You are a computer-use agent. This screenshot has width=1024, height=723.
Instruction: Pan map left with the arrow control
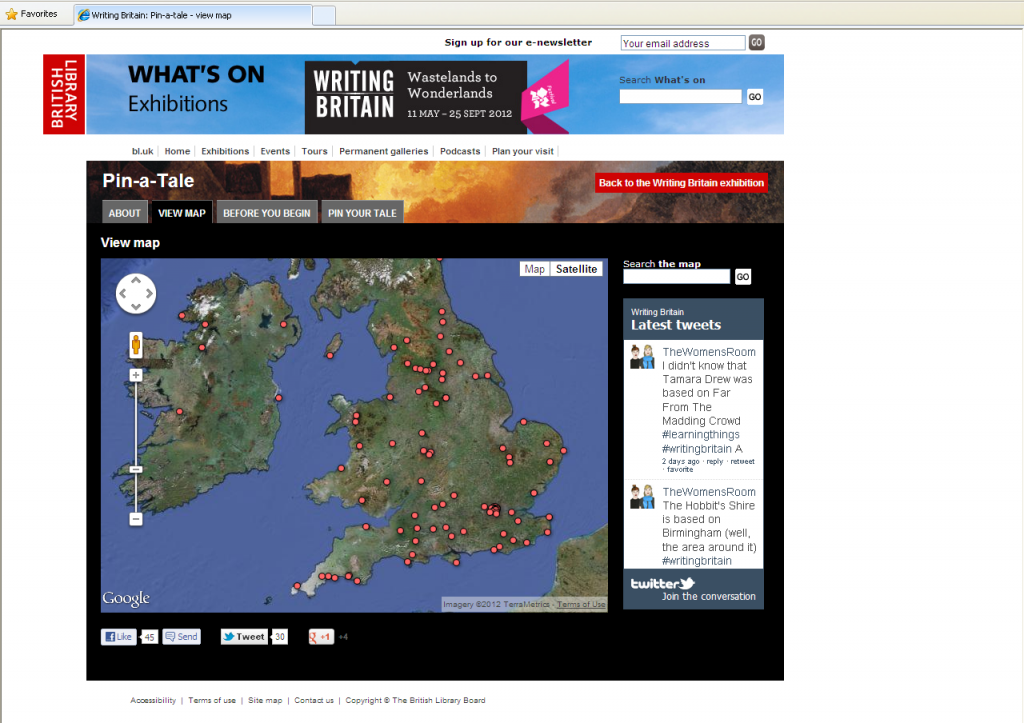point(123,293)
